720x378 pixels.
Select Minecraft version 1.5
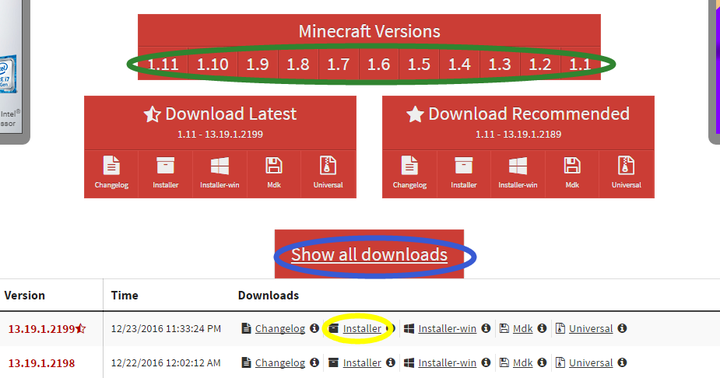tap(419, 64)
